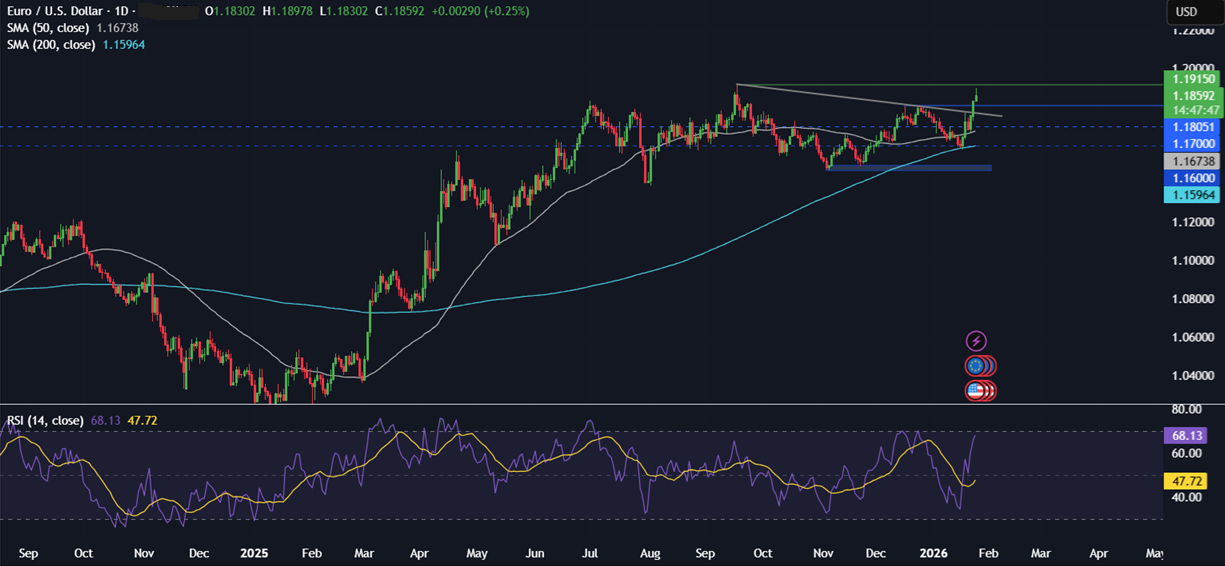
Task: Click the purple lightning bolt event icon
Action: (x=976, y=341)
